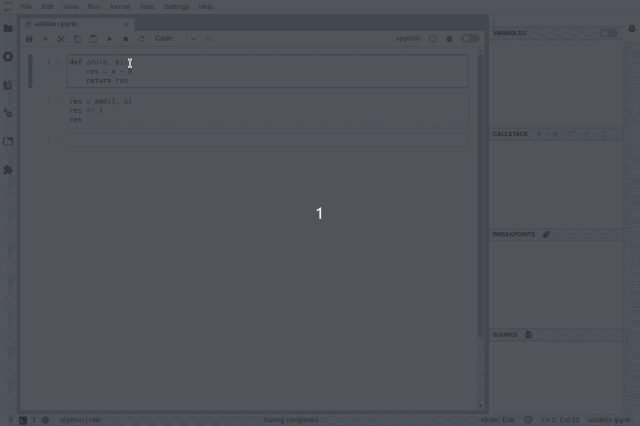Viewport: 640px width, 426px height.
Task: Click the terminal count icon in status bar
Action: (23, 420)
